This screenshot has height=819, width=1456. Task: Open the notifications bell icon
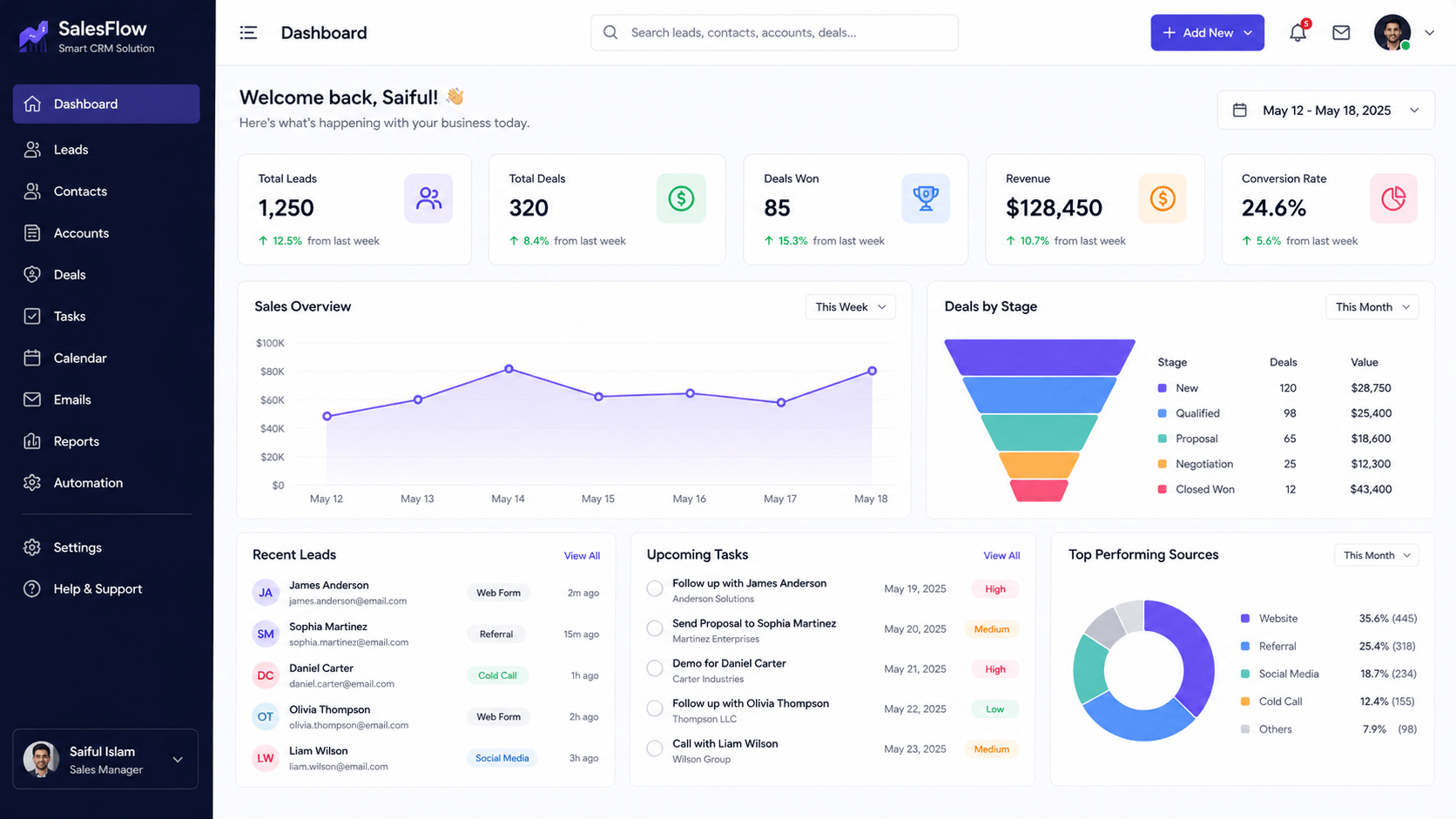pyautogui.click(x=1298, y=33)
